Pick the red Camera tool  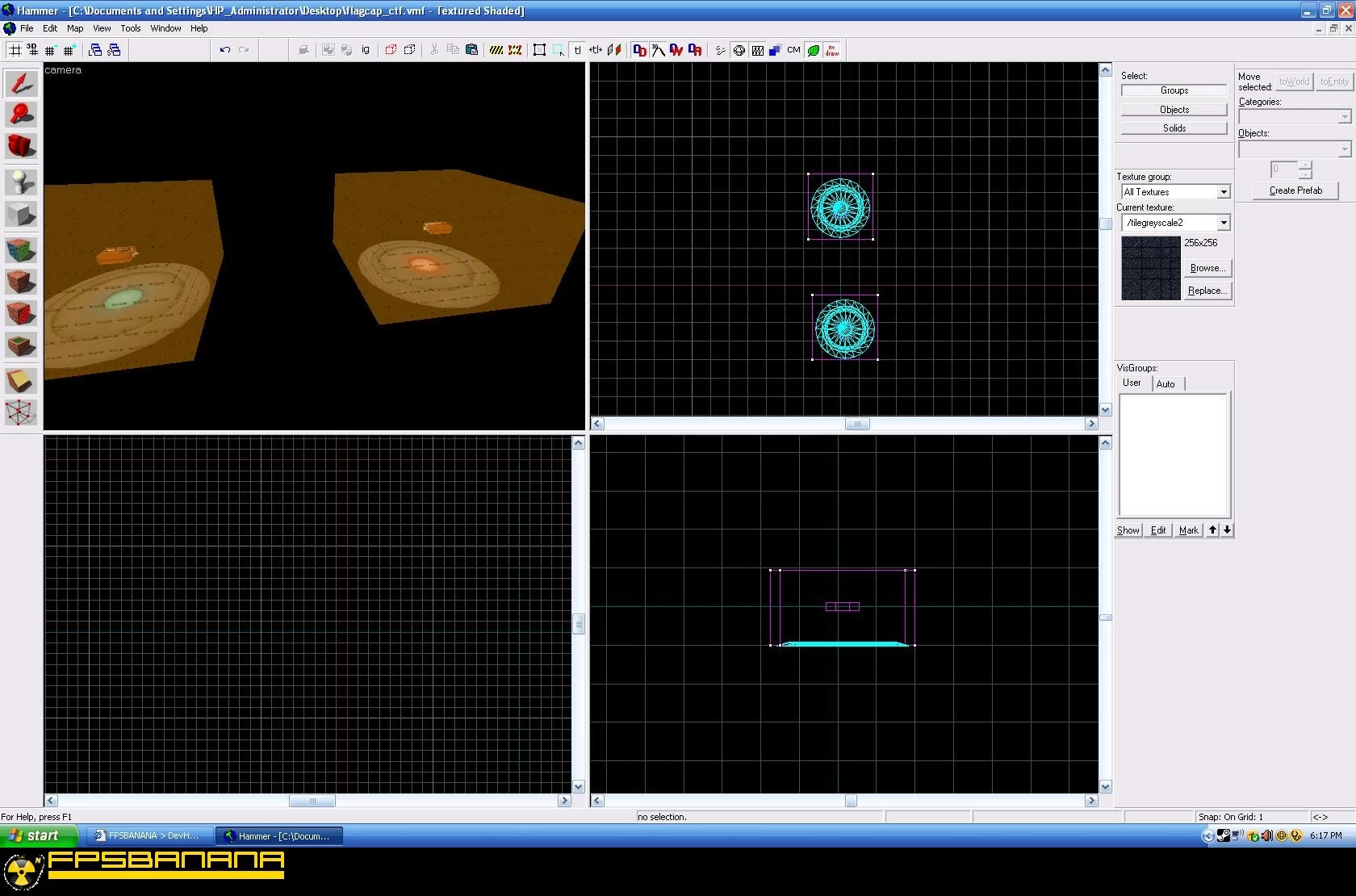21,146
